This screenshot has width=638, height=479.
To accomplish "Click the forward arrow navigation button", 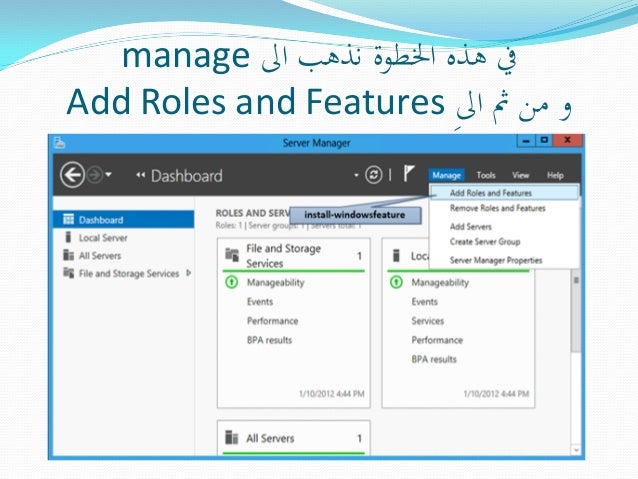I will pyautogui.click(x=95, y=175).
